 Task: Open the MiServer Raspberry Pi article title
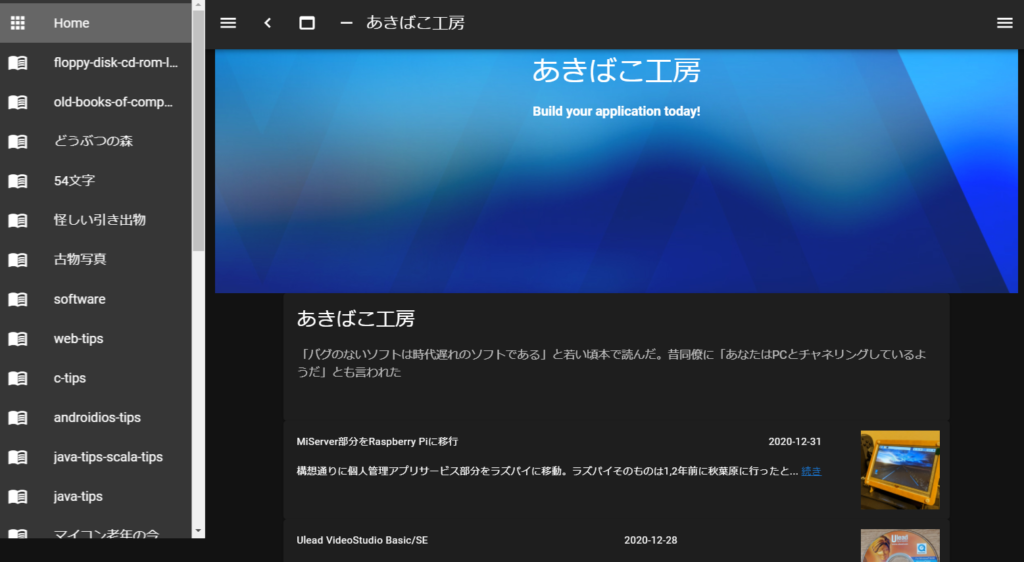tap(377, 442)
